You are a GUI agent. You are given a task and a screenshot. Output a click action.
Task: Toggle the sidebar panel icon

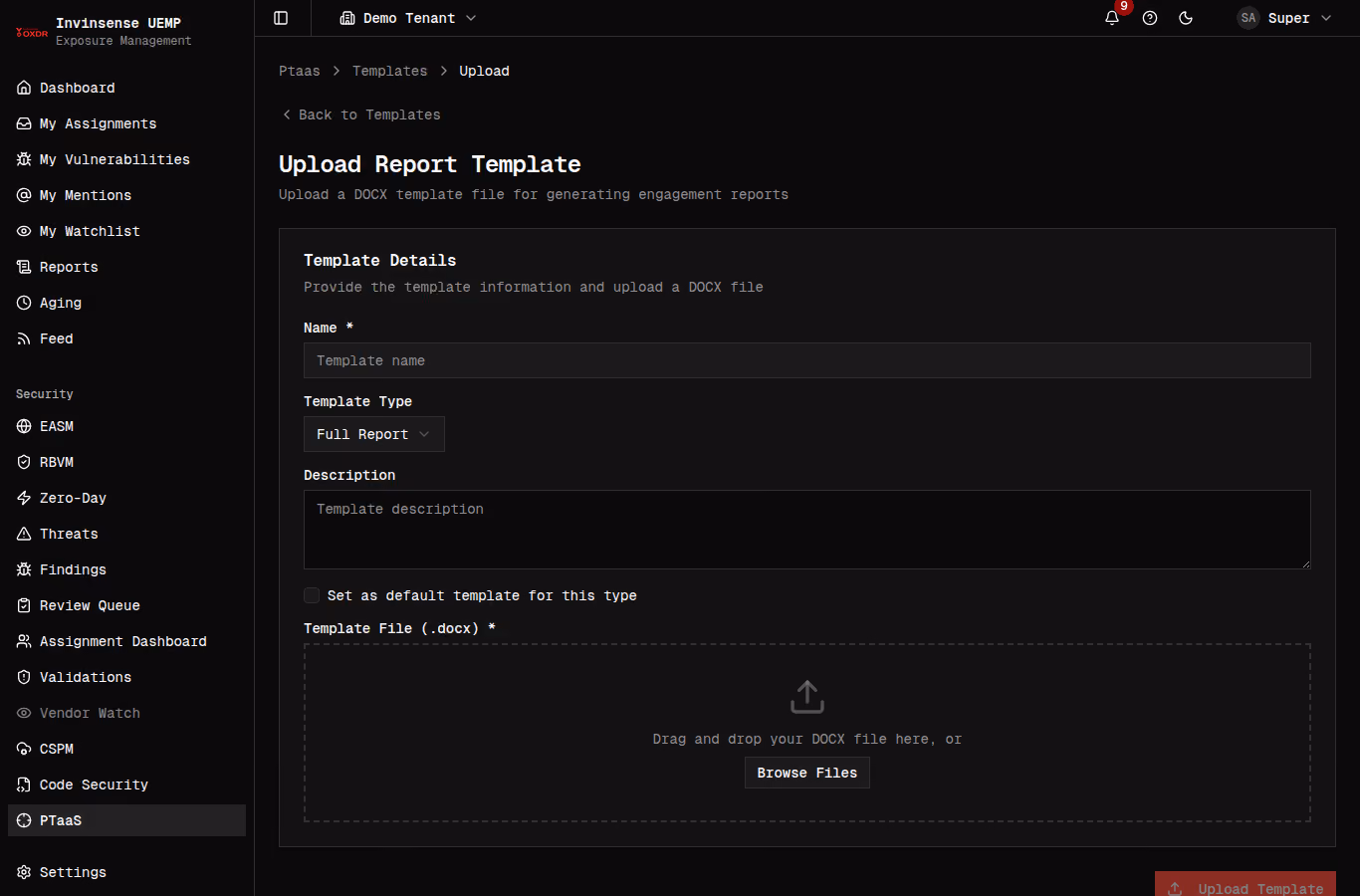(281, 18)
